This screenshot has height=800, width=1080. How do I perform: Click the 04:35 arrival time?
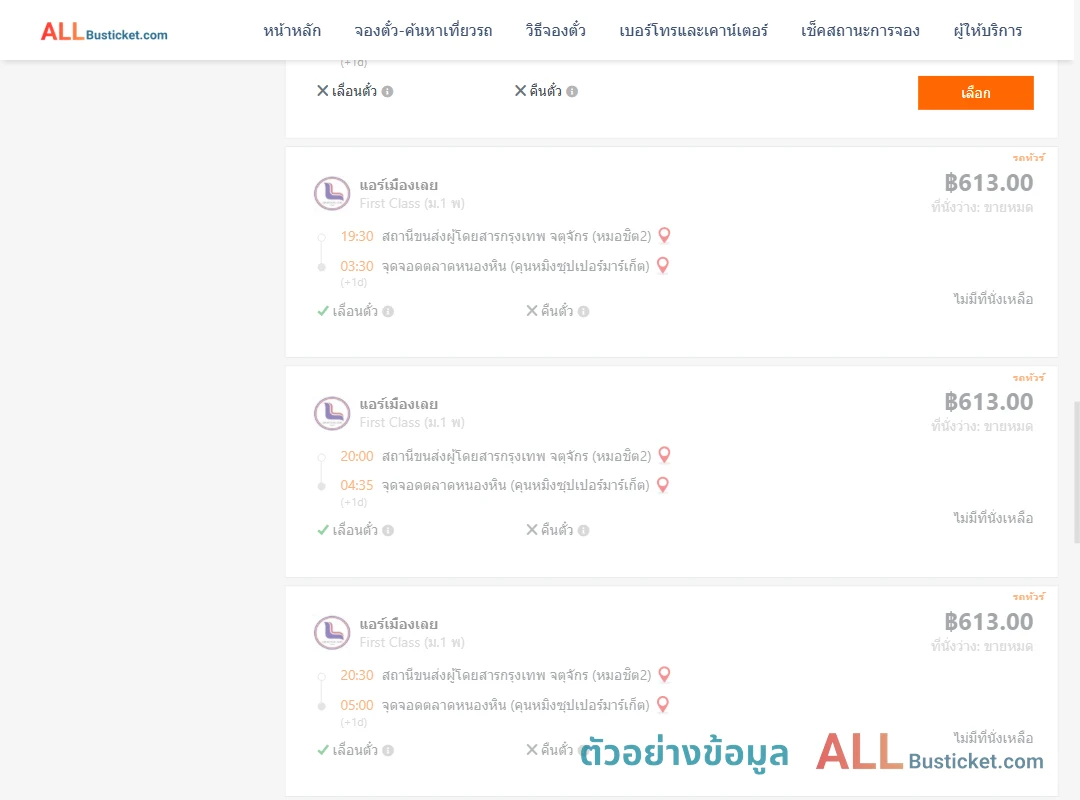tap(357, 485)
